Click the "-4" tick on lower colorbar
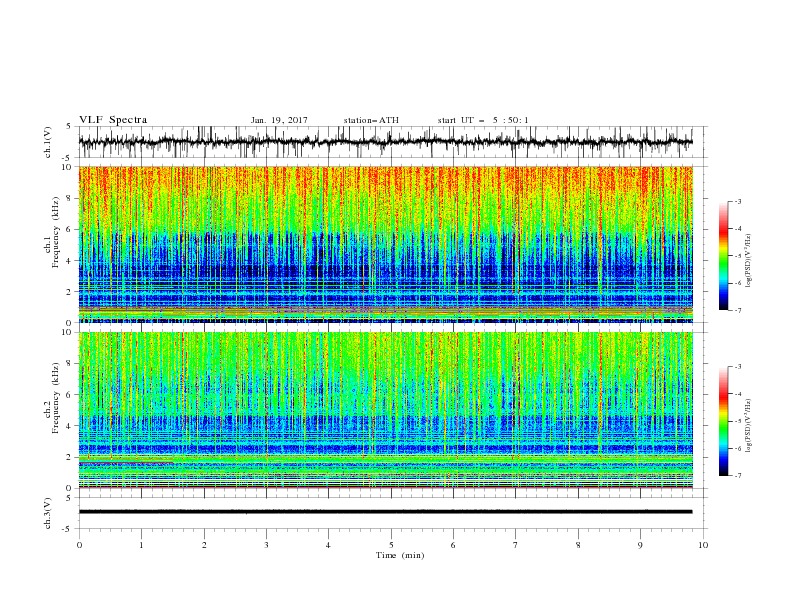The height and width of the screenshot is (612, 792). pos(737,394)
